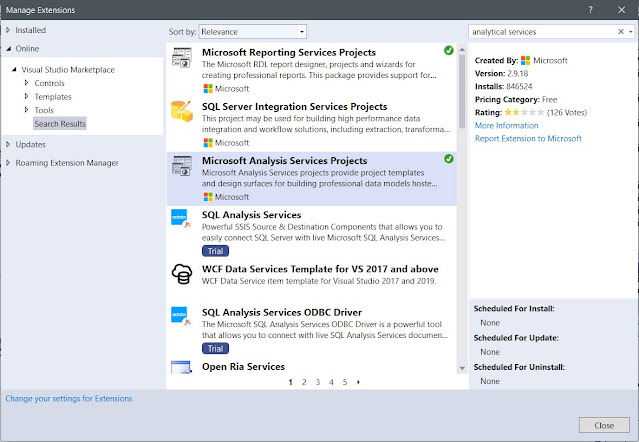Go to results page 4
Viewport: 639px width, 442px height.
tap(331, 382)
